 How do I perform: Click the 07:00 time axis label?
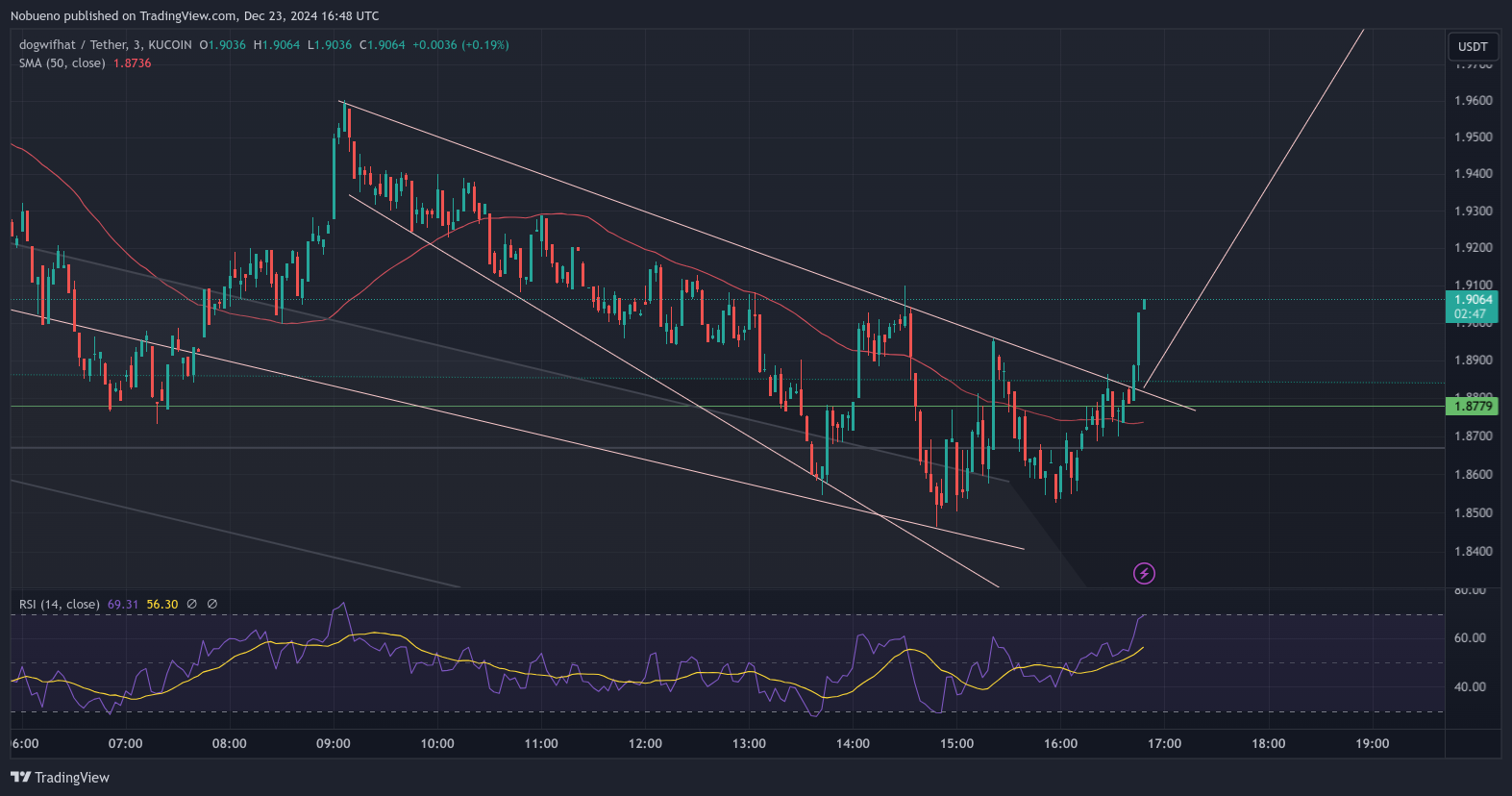[x=126, y=744]
